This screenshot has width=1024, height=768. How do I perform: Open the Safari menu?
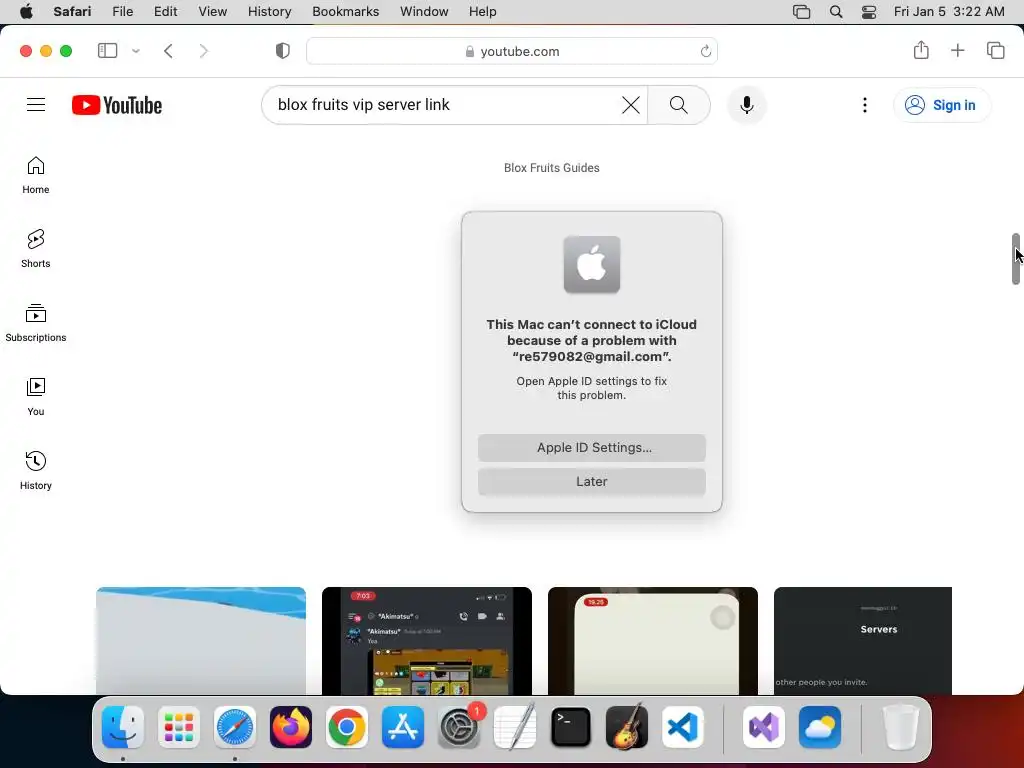tap(72, 12)
